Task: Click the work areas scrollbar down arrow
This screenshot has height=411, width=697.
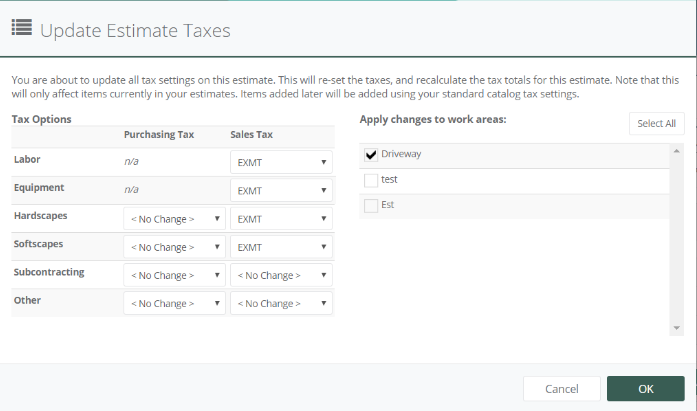Action: 677,328
